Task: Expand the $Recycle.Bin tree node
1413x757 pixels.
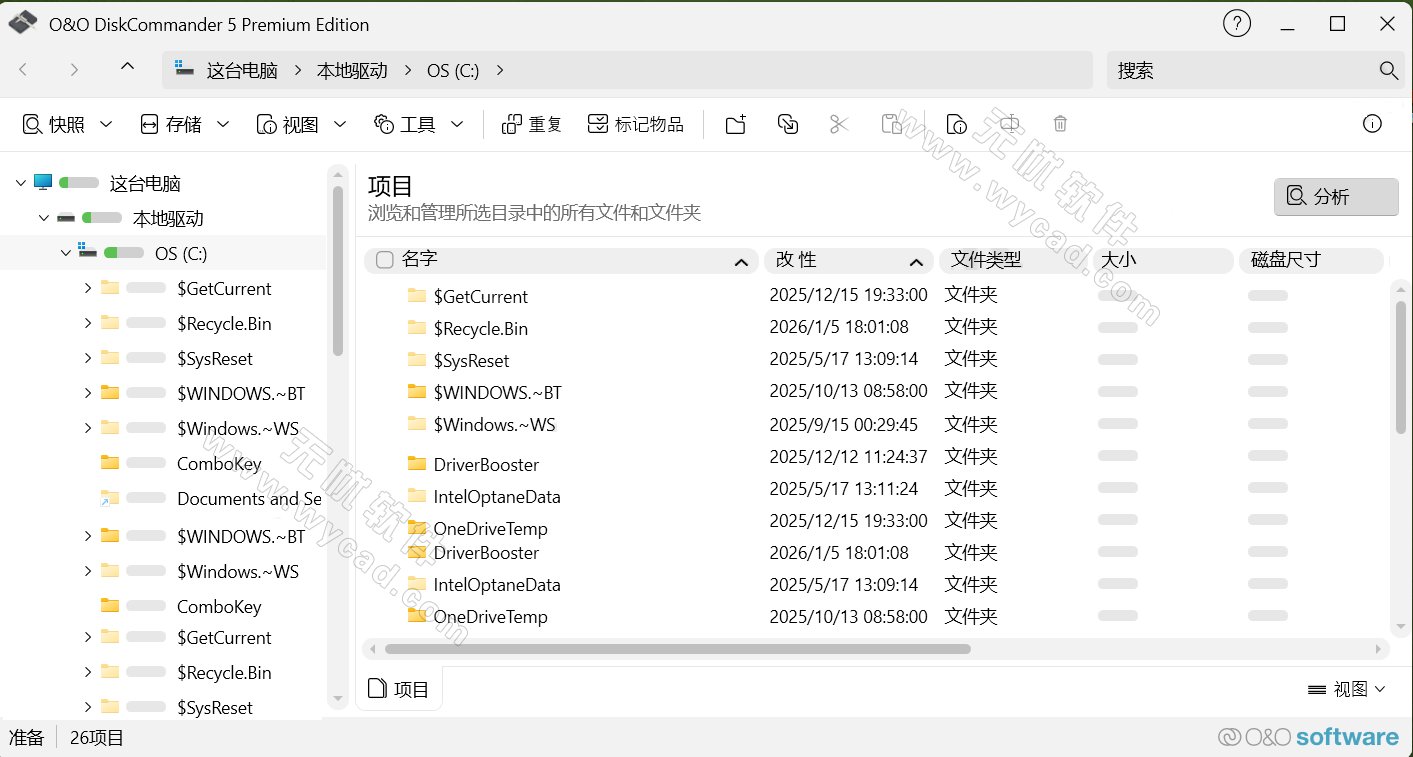Action: 86,323
